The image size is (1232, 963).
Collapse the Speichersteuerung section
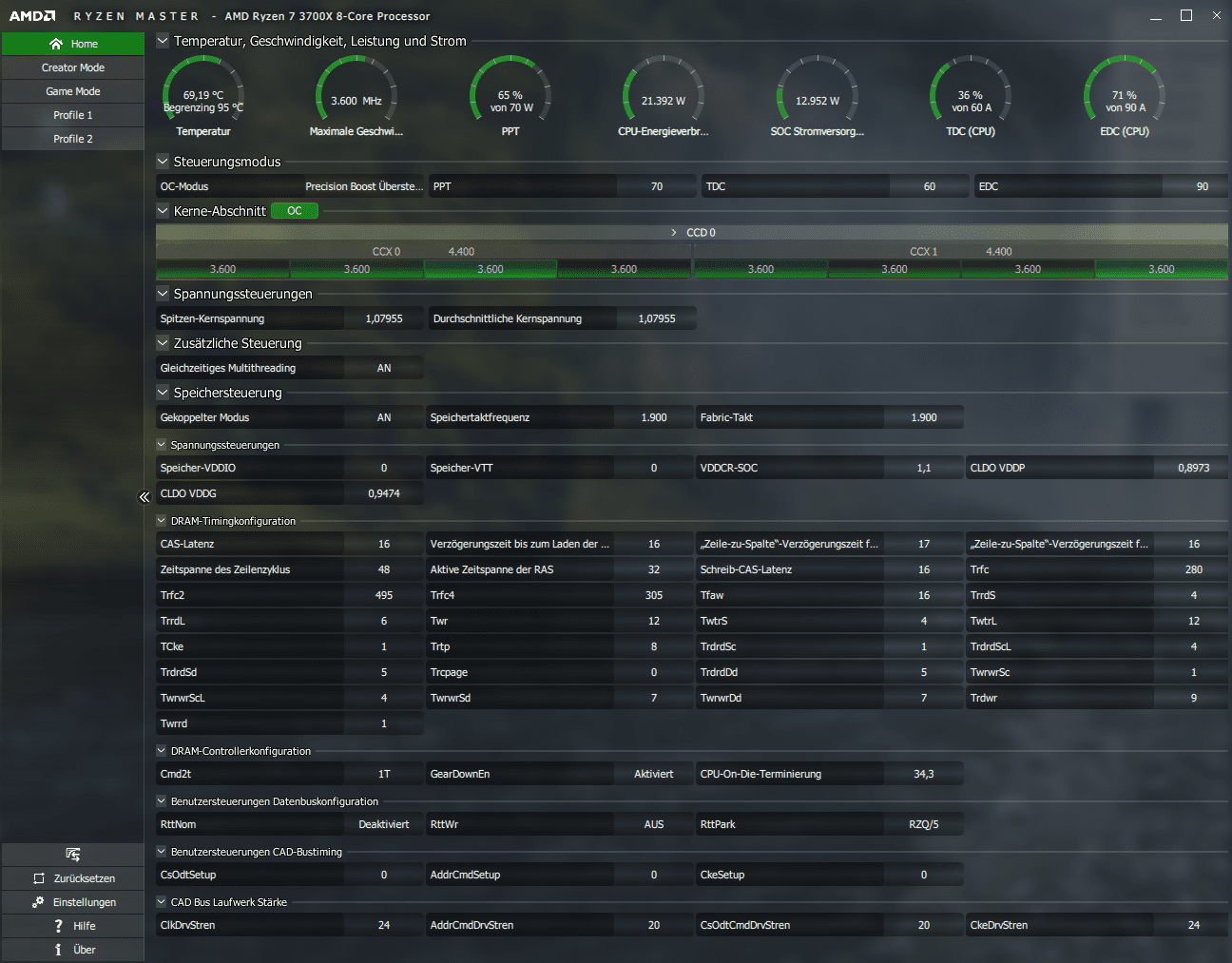pyautogui.click(x=163, y=393)
